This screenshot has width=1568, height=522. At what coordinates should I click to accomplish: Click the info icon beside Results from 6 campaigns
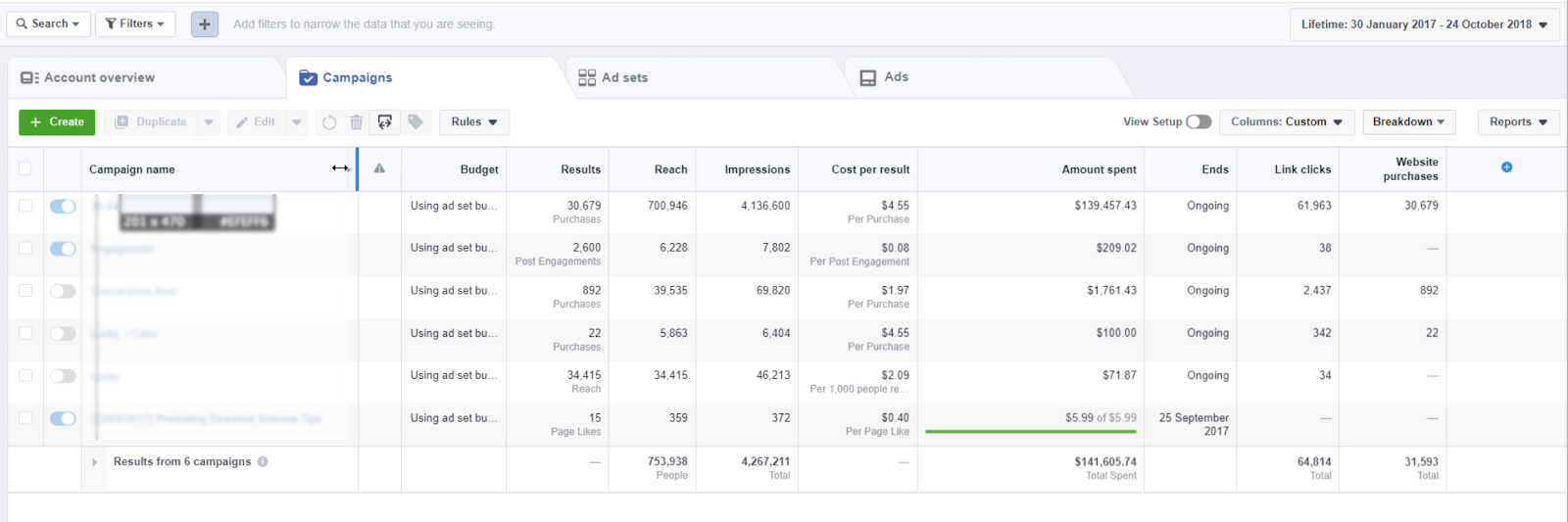(263, 462)
